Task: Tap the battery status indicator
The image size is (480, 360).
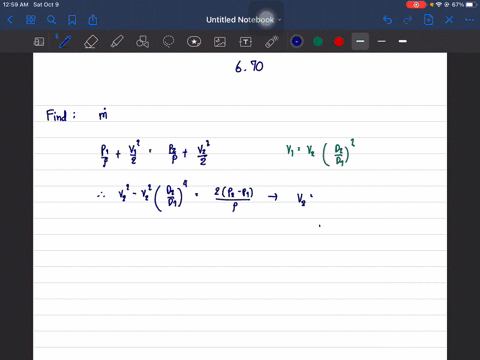Action: click(x=471, y=5)
